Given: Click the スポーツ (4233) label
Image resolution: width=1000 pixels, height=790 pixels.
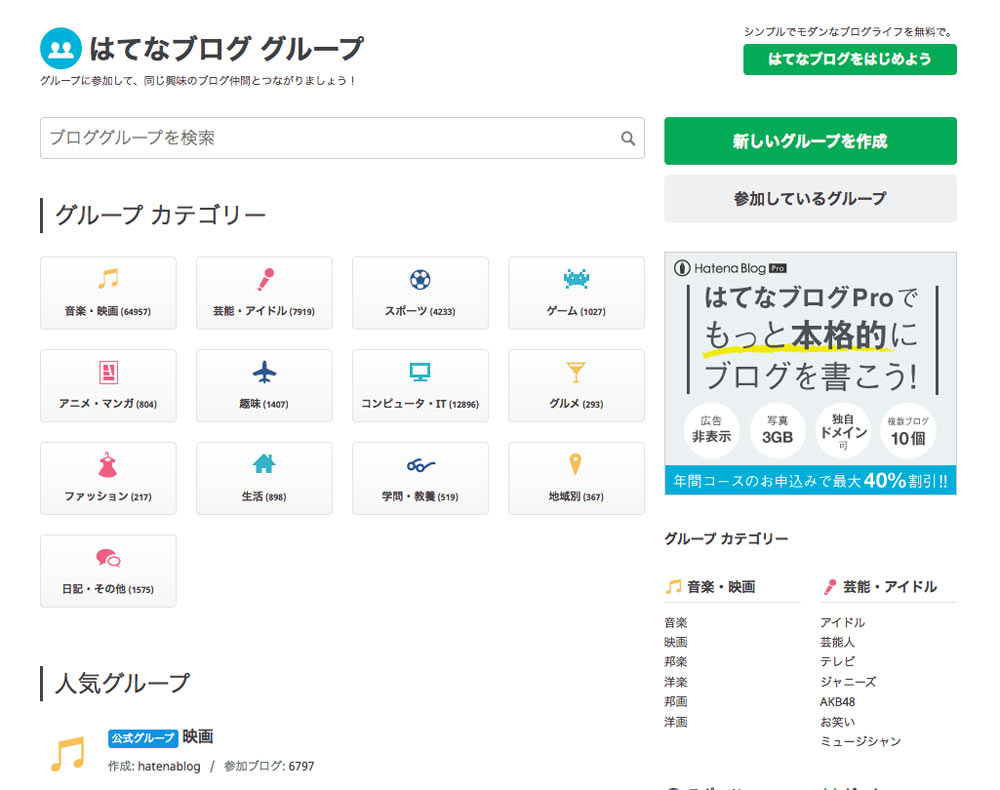Looking at the screenshot, I should point(420,311).
